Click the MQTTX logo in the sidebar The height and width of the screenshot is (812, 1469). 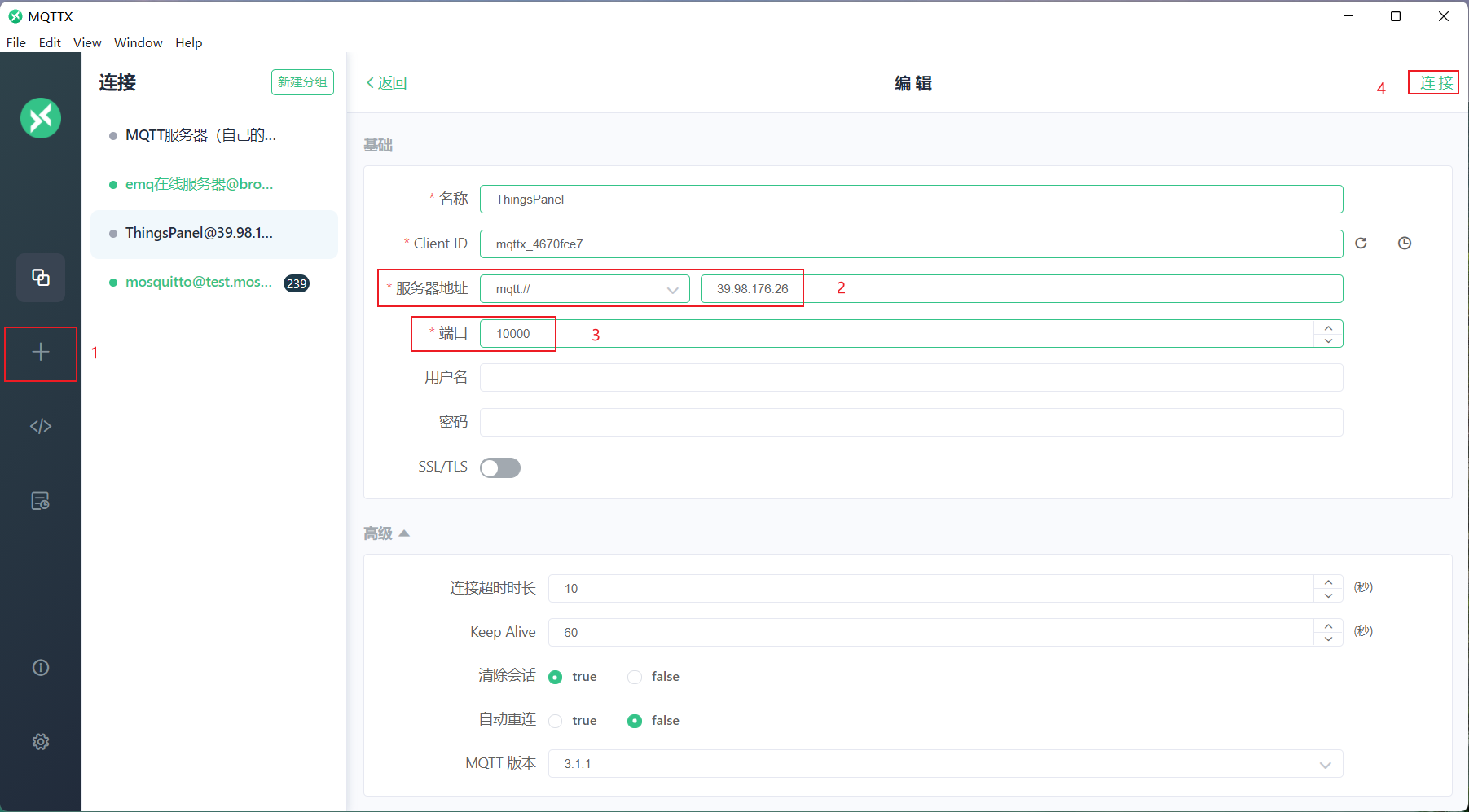click(x=41, y=118)
